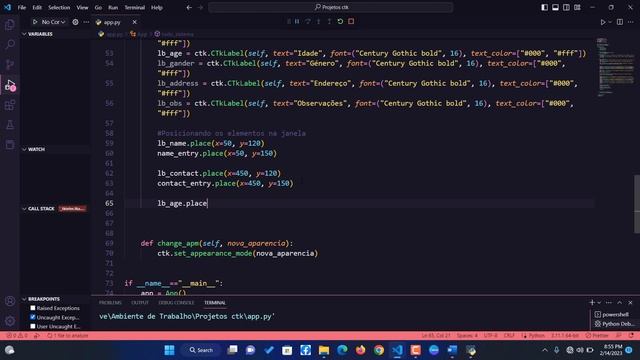The height and width of the screenshot is (360, 640).
Task: Click the CRLF end-of-line status item
Action: [x=509, y=336]
